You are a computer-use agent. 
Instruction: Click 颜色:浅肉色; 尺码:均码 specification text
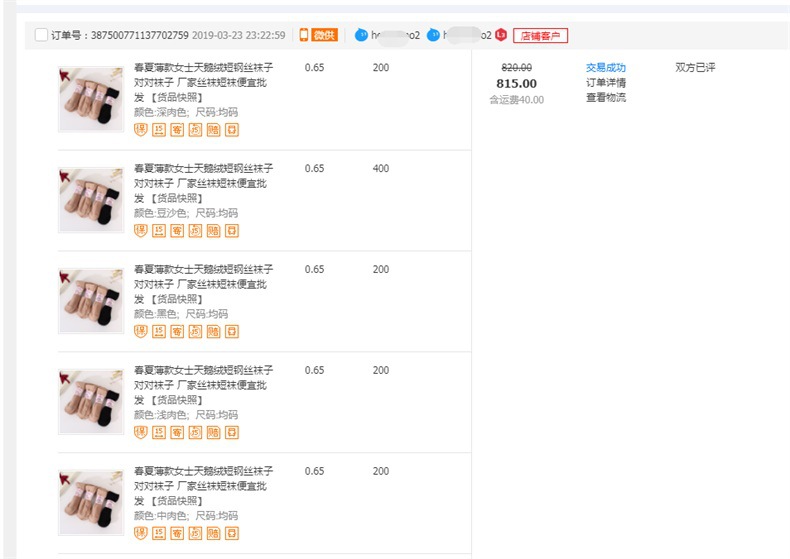185,415
